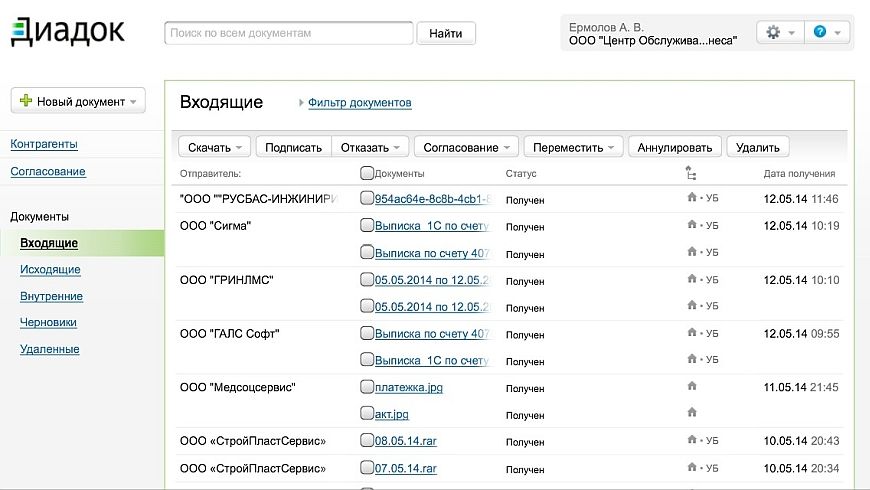Viewport: 870px width, 490px height.
Task: Open the Отказать dropdown
Action: (370, 147)
